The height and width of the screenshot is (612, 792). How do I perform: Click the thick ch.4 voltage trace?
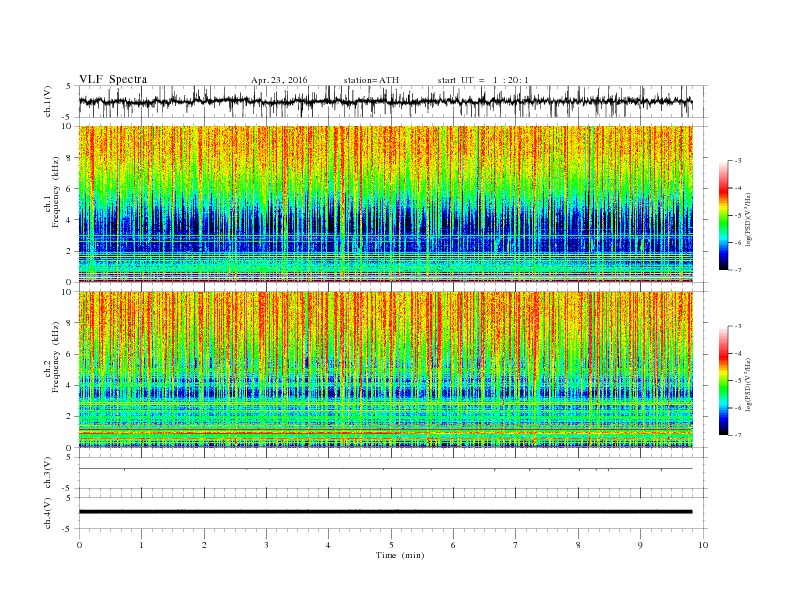pos(386,512)
